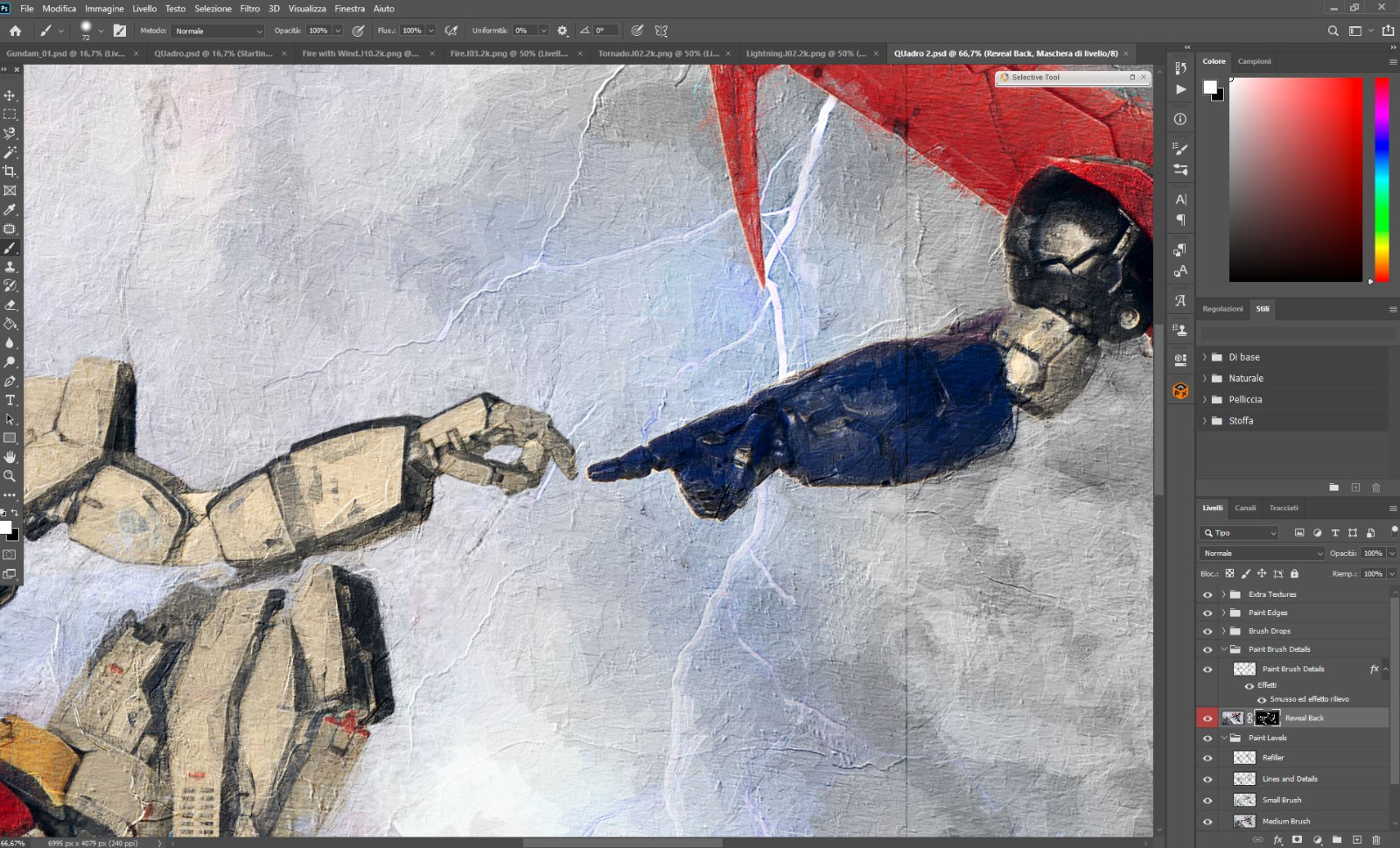This screenshot has height=848, width=1400.
Task: Select the Clone Stamp tool
Action: point(10,267)
